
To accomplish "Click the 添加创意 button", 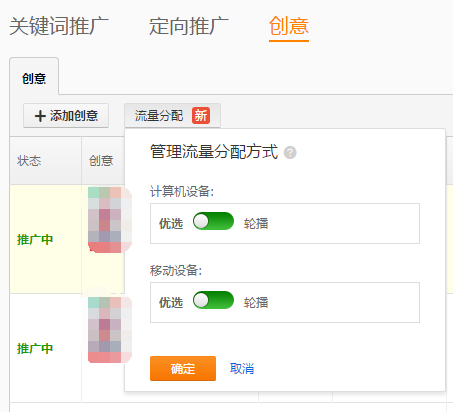I will pyautogui.click(x=66, y=116).
